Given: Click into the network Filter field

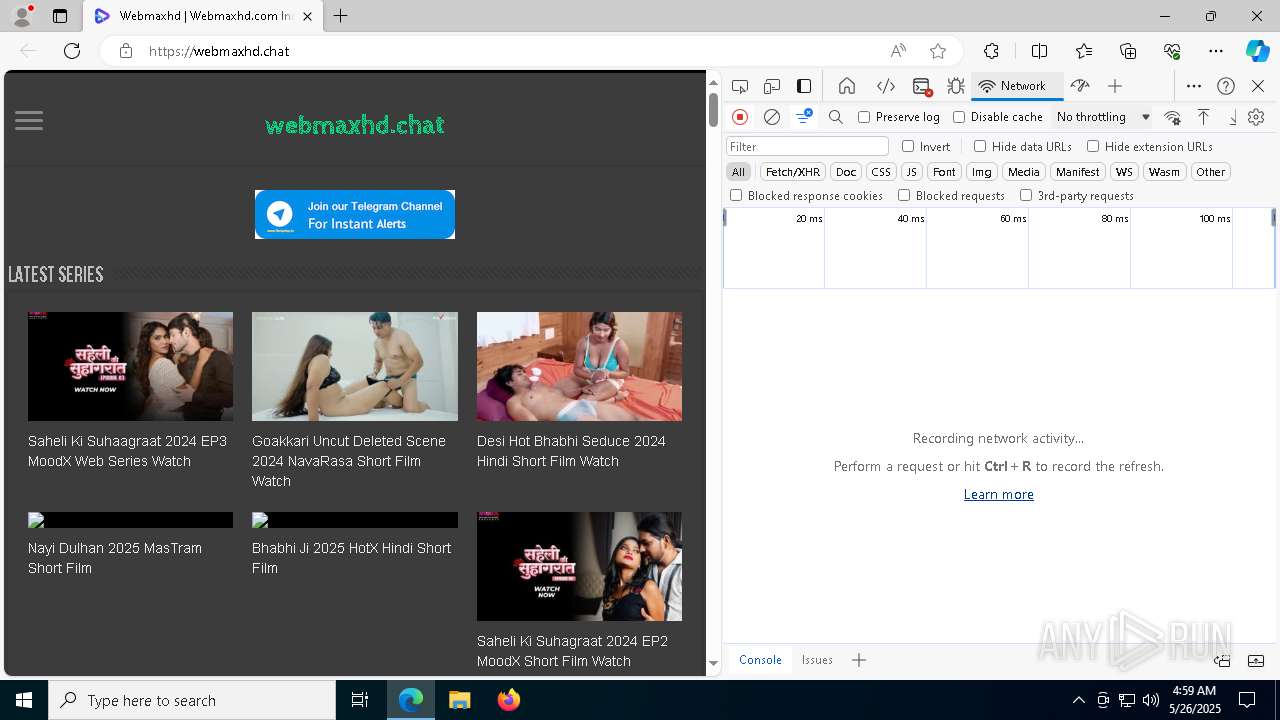Looking at the screenshot, I should pos(807,146).
